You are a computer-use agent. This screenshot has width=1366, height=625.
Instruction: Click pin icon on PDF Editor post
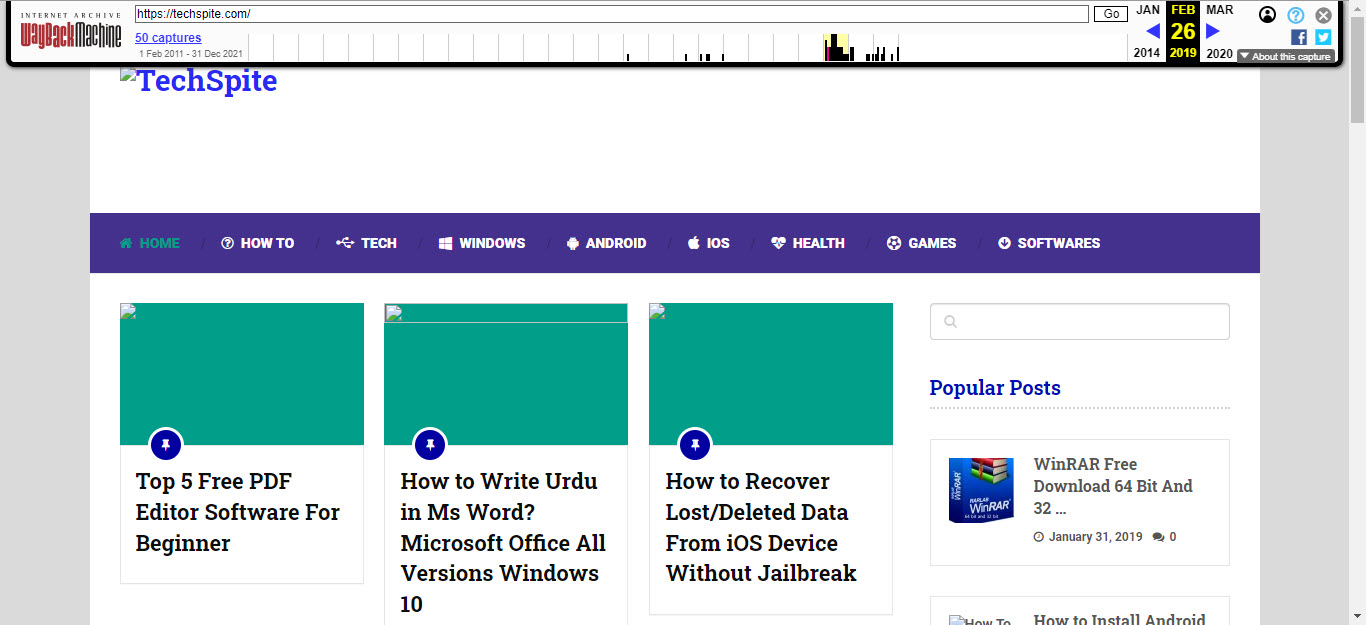point(166,444)
